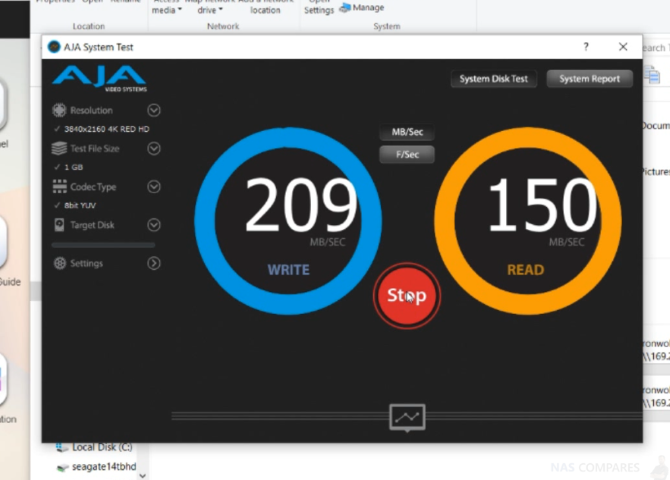The width and height of the screenshot is (670, 480).
Task: Open the System Report view
Action: tap(589, 79)
